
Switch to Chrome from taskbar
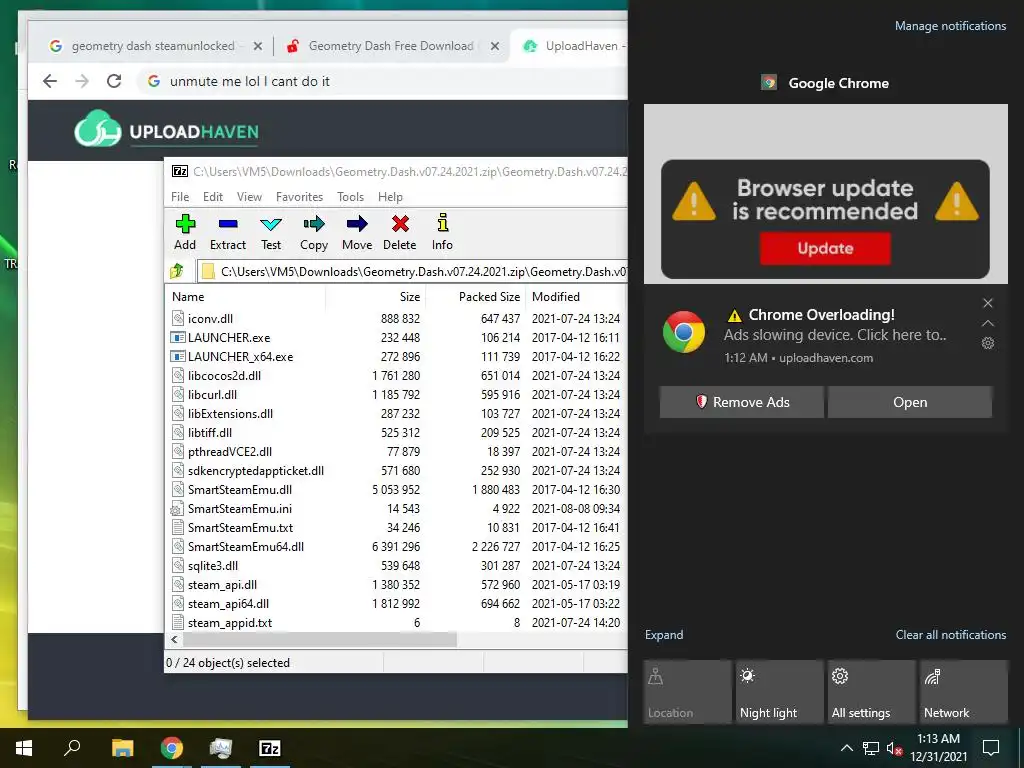(172, 748)
